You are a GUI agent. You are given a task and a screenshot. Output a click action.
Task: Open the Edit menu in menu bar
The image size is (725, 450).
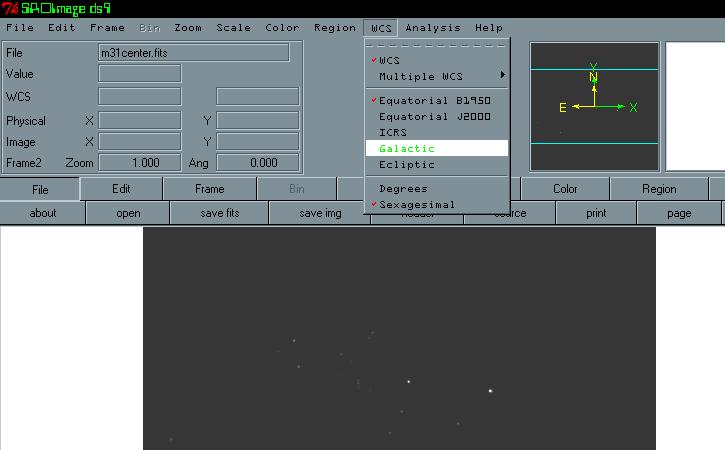coord(61,28)
